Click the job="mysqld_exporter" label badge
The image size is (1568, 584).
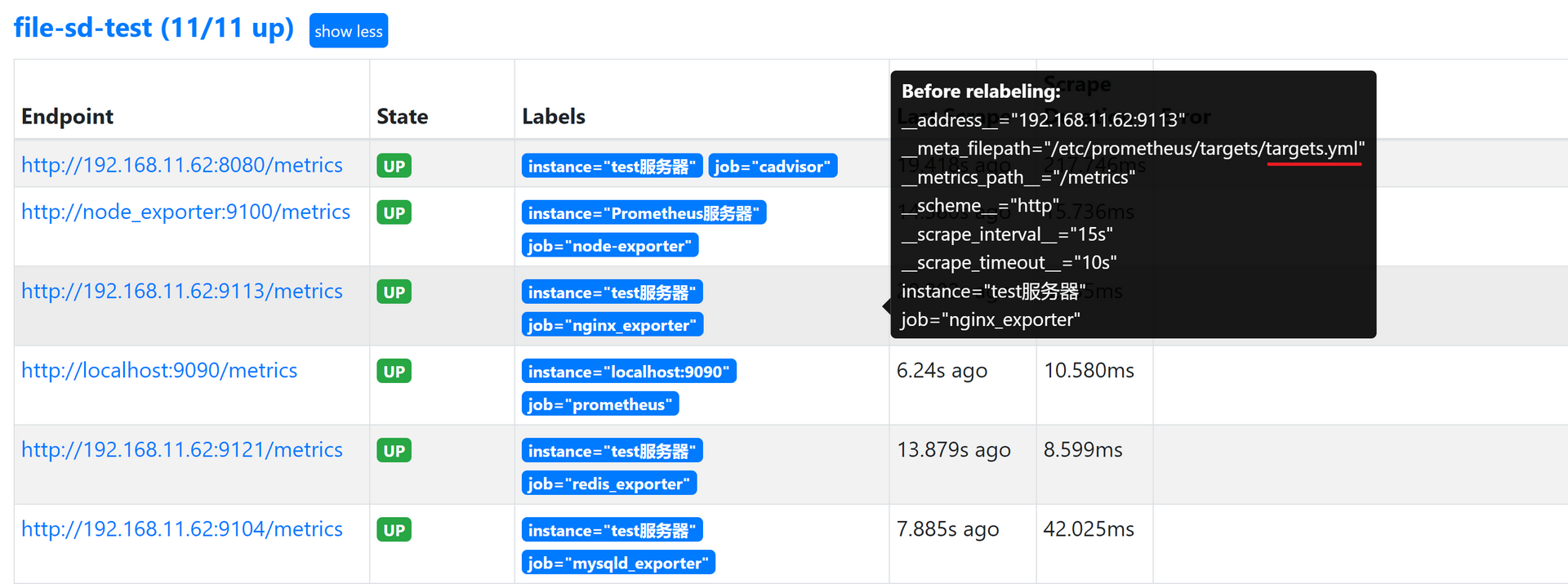pyautogui.click(x=618, y=562)
